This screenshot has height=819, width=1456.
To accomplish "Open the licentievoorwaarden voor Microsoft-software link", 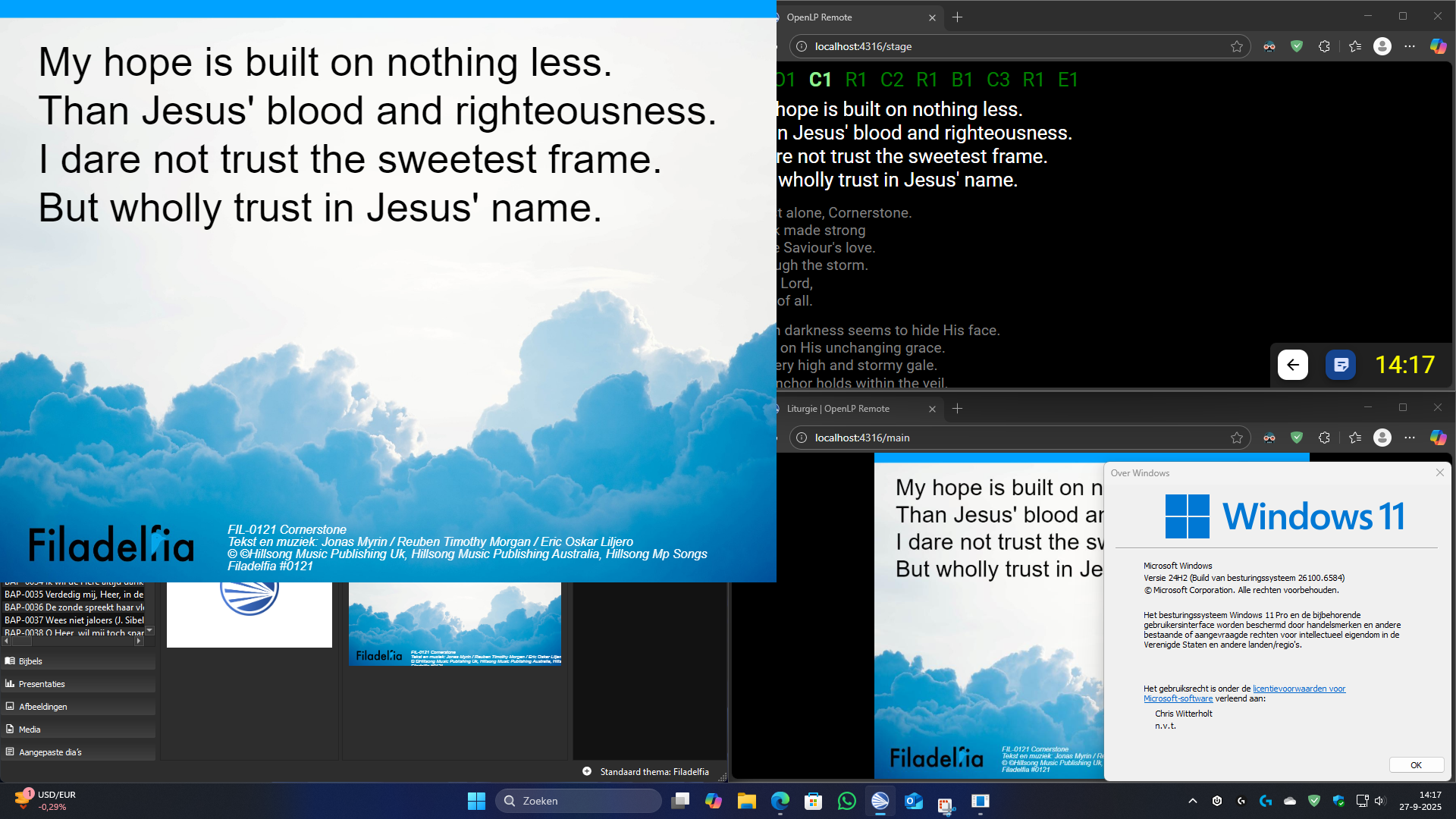I will click(x=1298, y=689).
